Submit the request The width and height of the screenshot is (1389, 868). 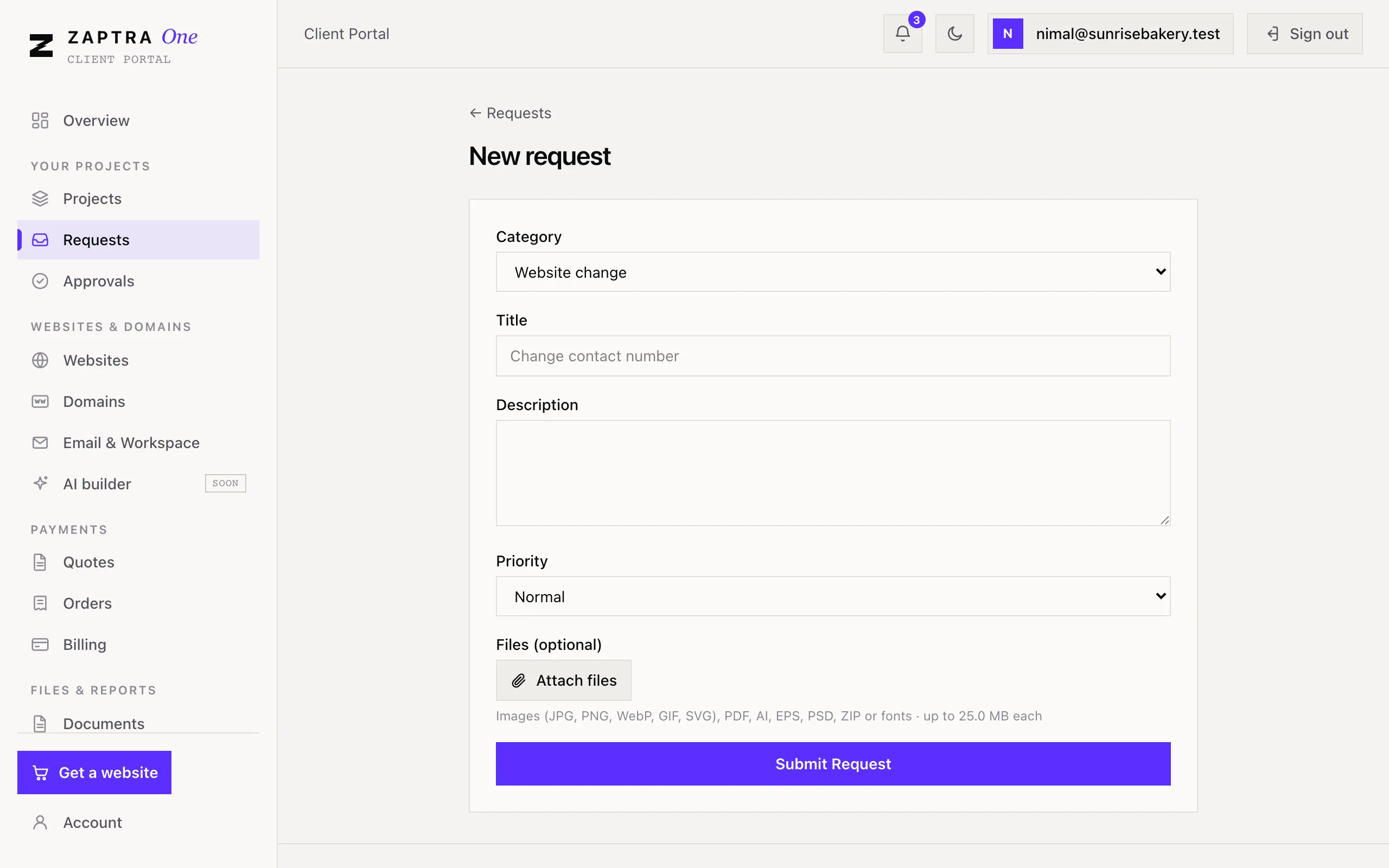tap(833, 764)
